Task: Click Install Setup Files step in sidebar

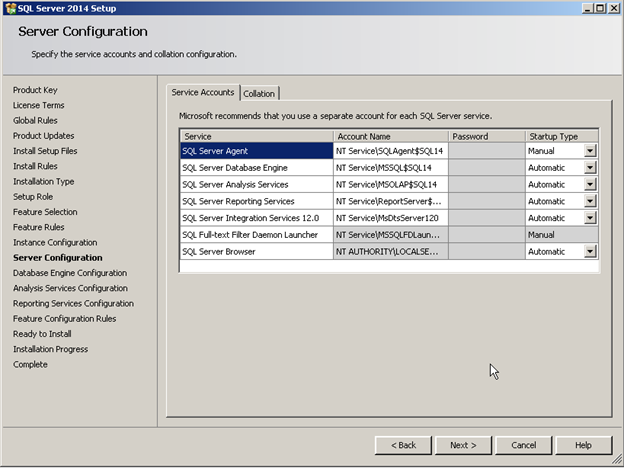Action: click(45, 151)
